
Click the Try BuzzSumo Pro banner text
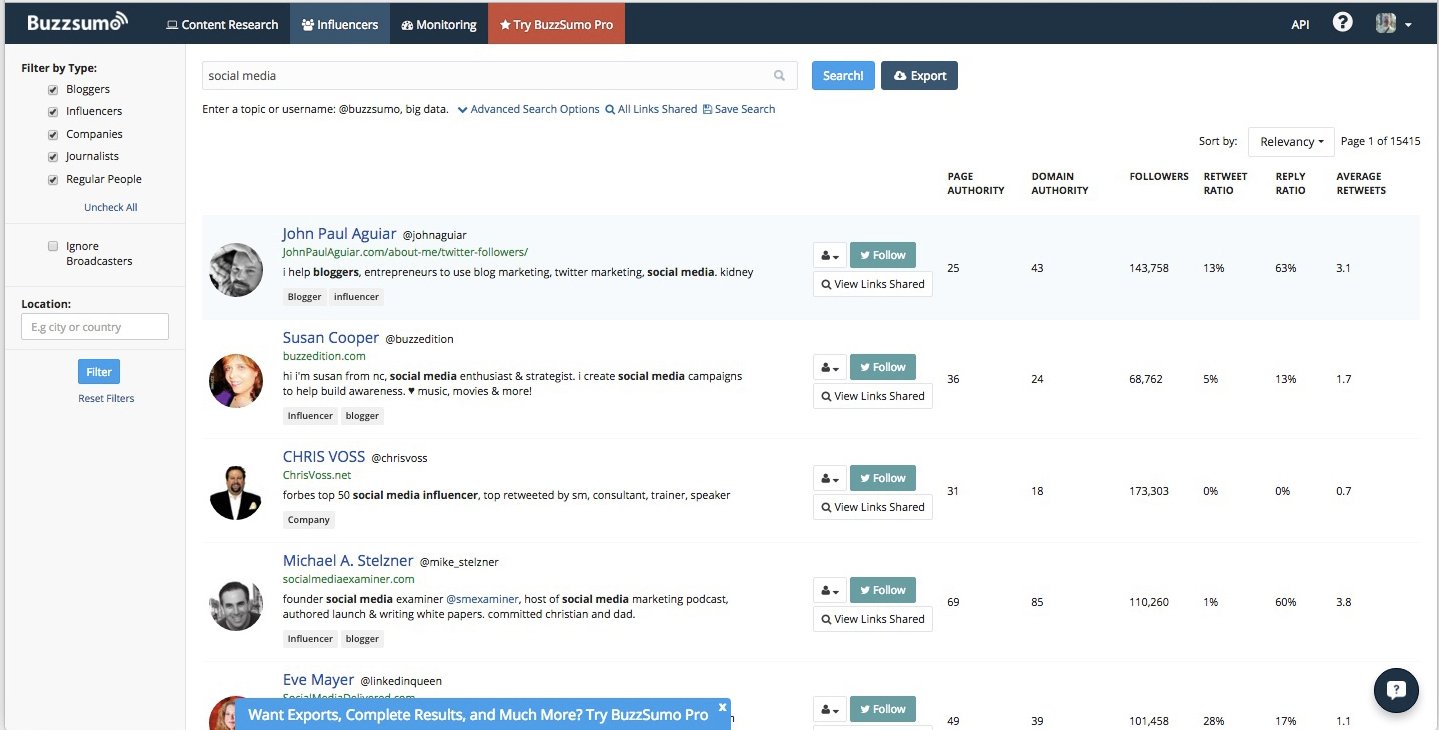click(x=478, y=715)
